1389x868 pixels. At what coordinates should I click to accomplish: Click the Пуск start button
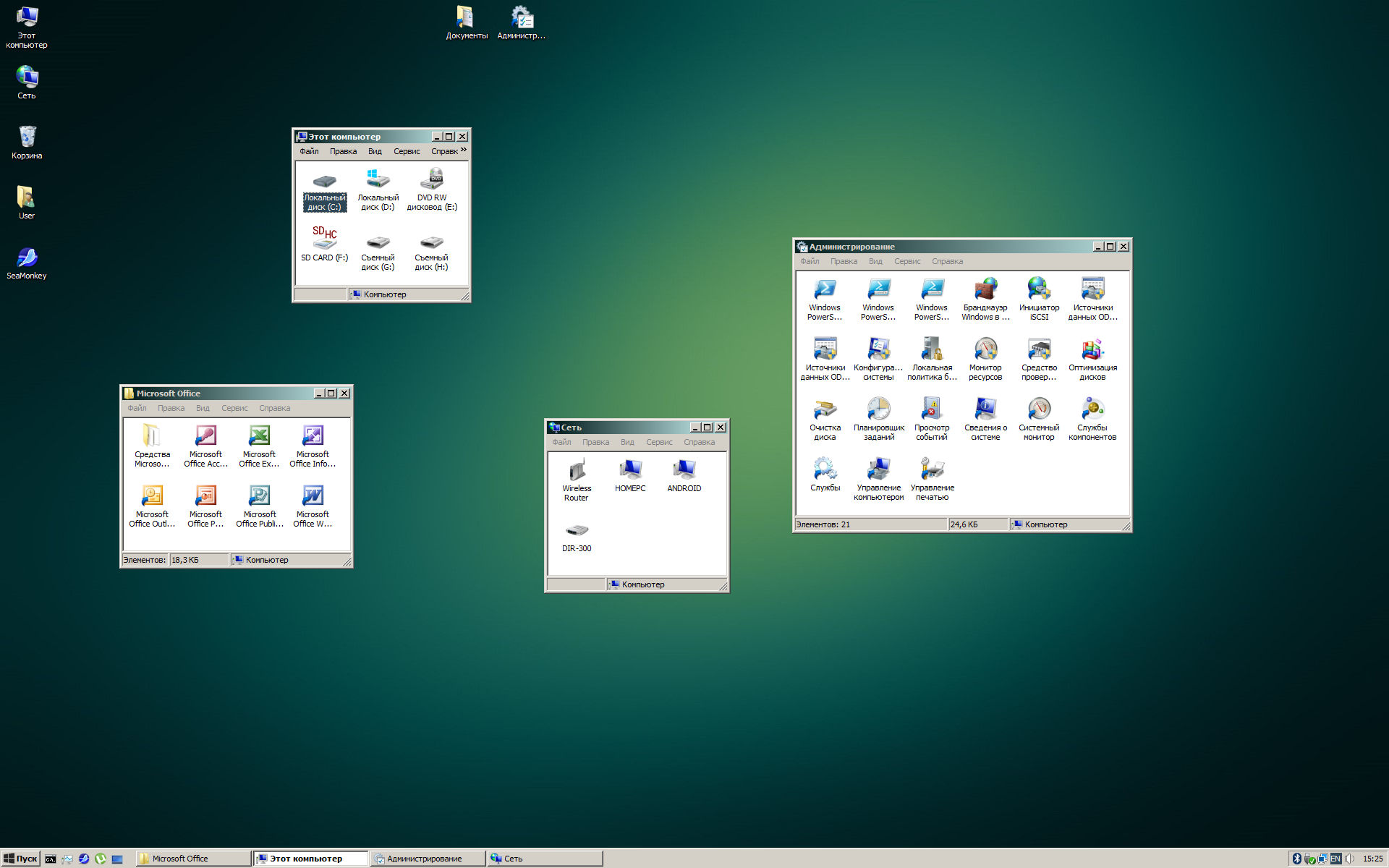(x=20, y=859)
